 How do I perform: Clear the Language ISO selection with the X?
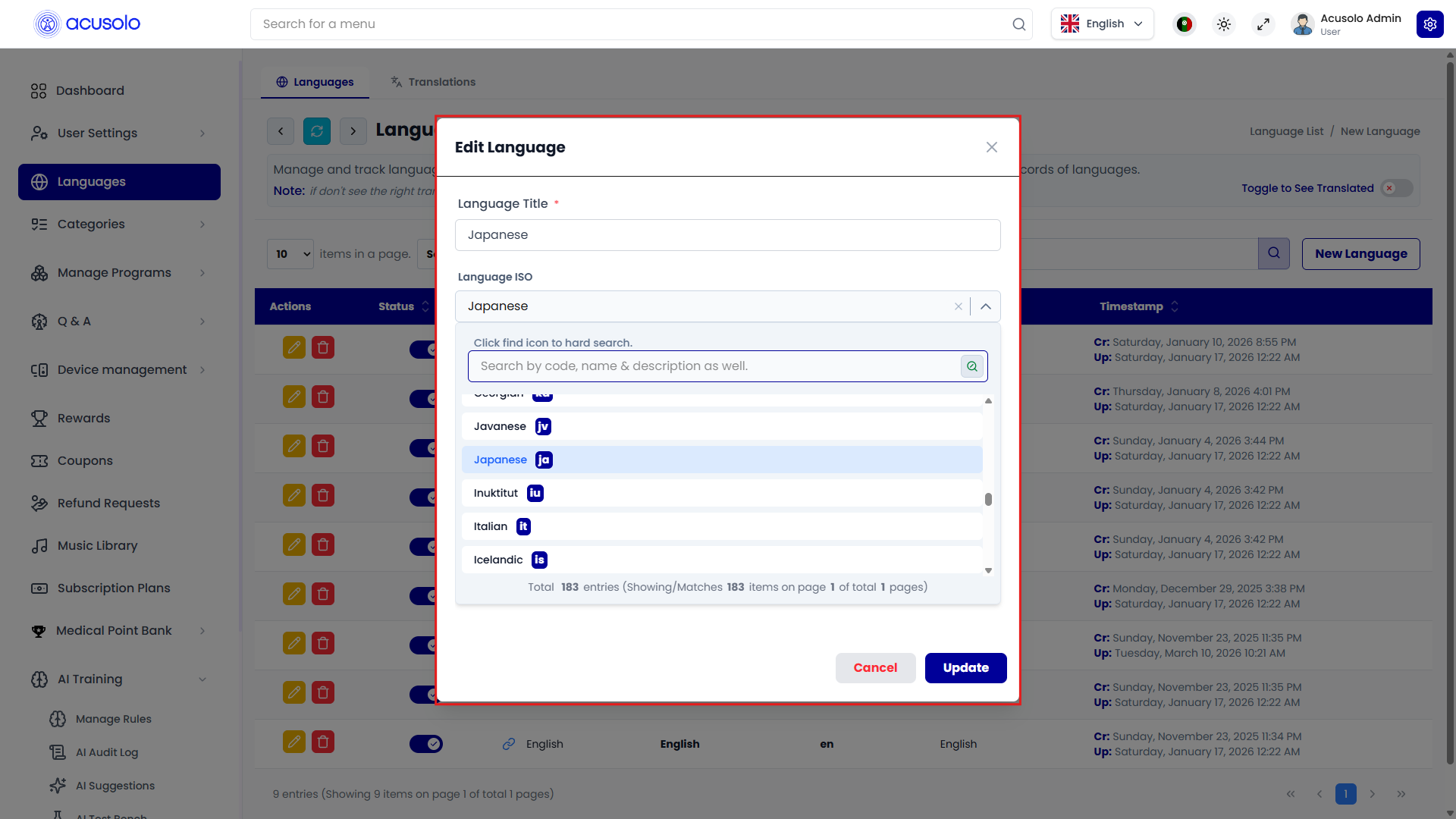pyautogui.click(x=959, y=306)
